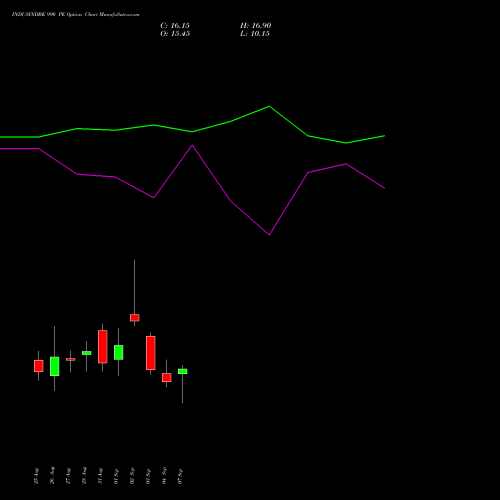Click the 25 Aug date axis label
The width and height of the screenshot is (500, 500).
[x=36, y=476]
